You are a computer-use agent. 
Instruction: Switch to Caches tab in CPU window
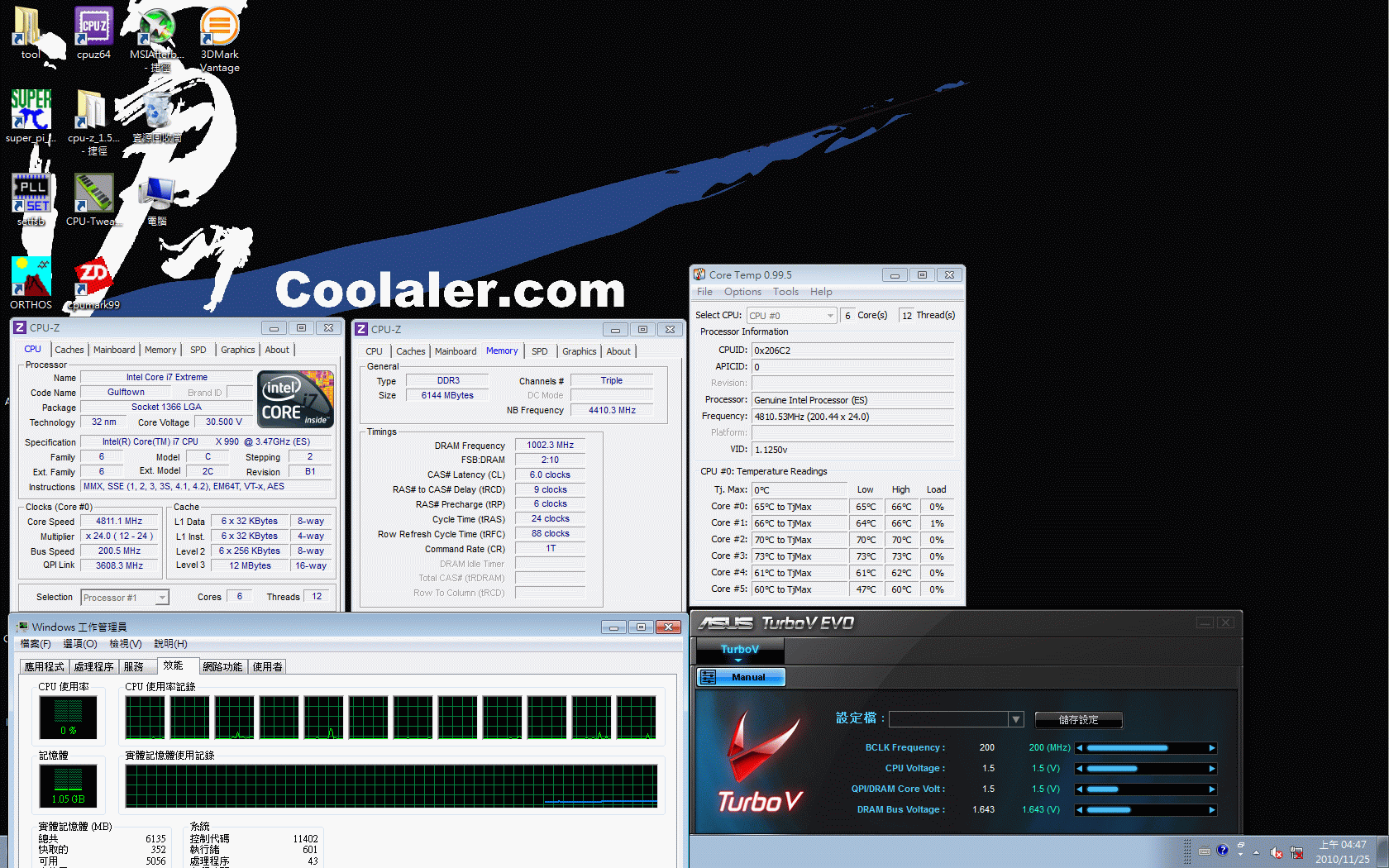pos(69,350)
